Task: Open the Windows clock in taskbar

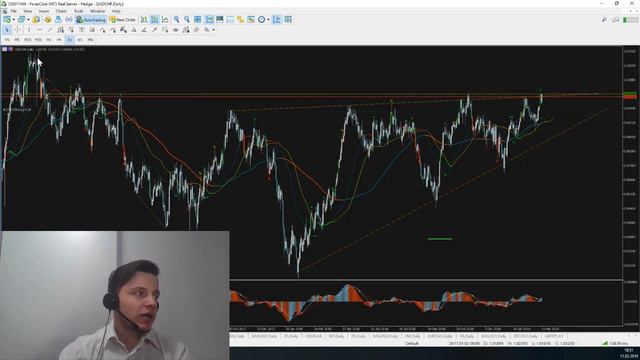Action: [628, 353]
